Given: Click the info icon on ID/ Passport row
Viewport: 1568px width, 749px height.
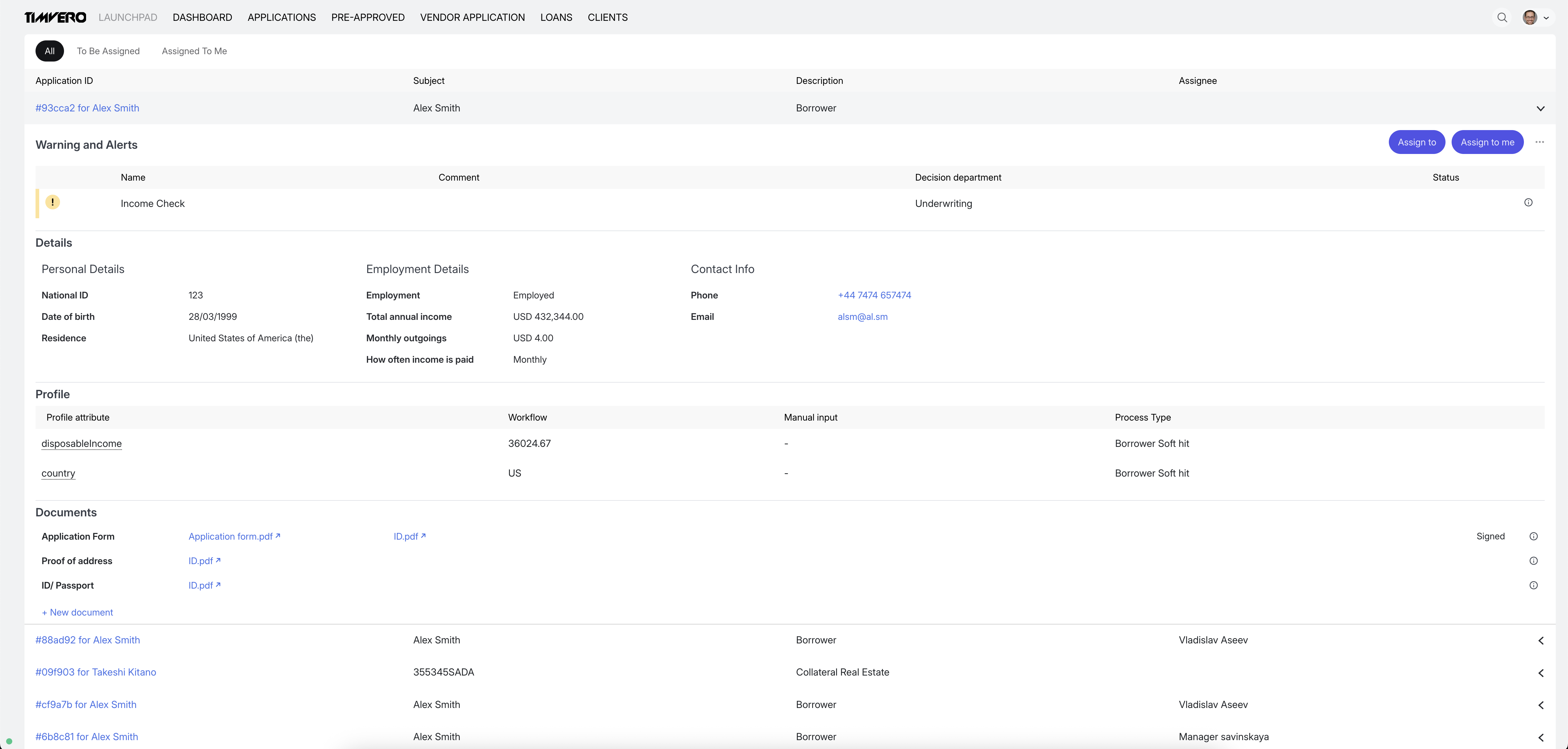Looking at the screenshot, I should (1533, 585).
